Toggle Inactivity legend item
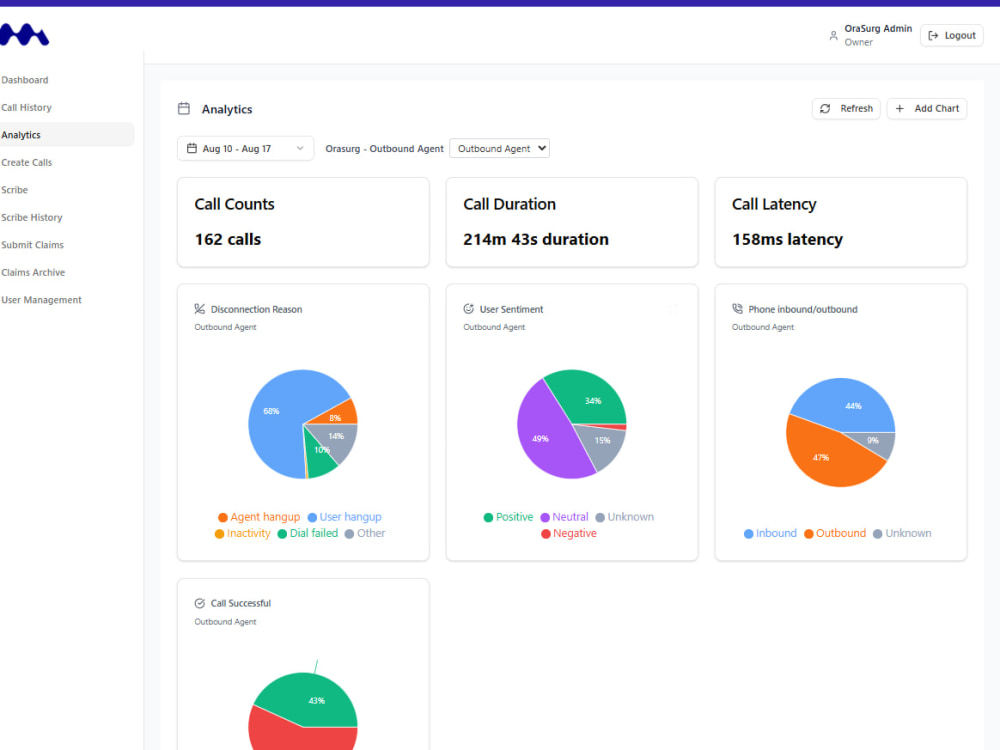Screen dimensions: 1000x750 coord(242,533)
